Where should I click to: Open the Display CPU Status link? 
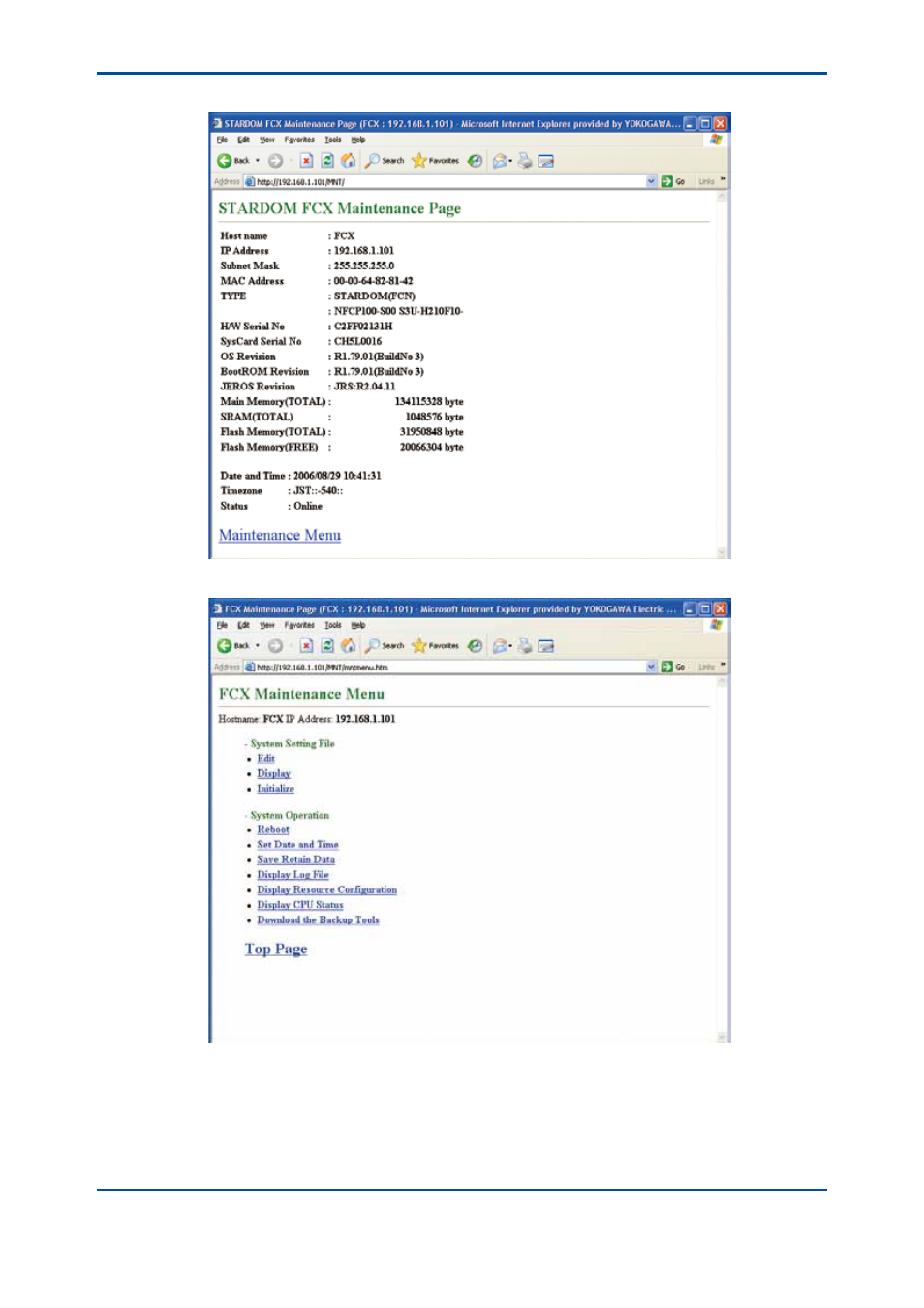point(300,905)
